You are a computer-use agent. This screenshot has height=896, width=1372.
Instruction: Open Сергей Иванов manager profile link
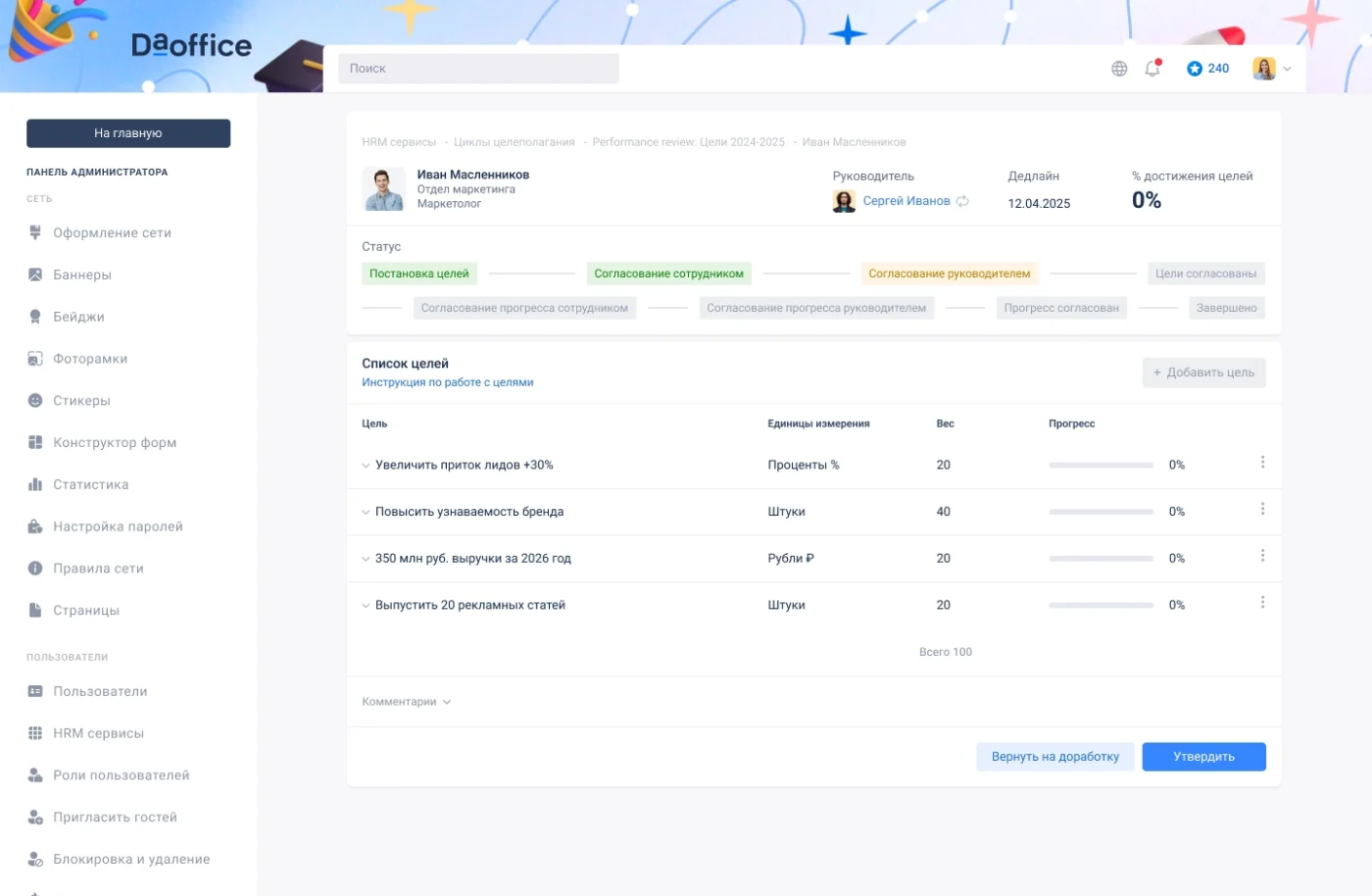(x=906, y=201)
